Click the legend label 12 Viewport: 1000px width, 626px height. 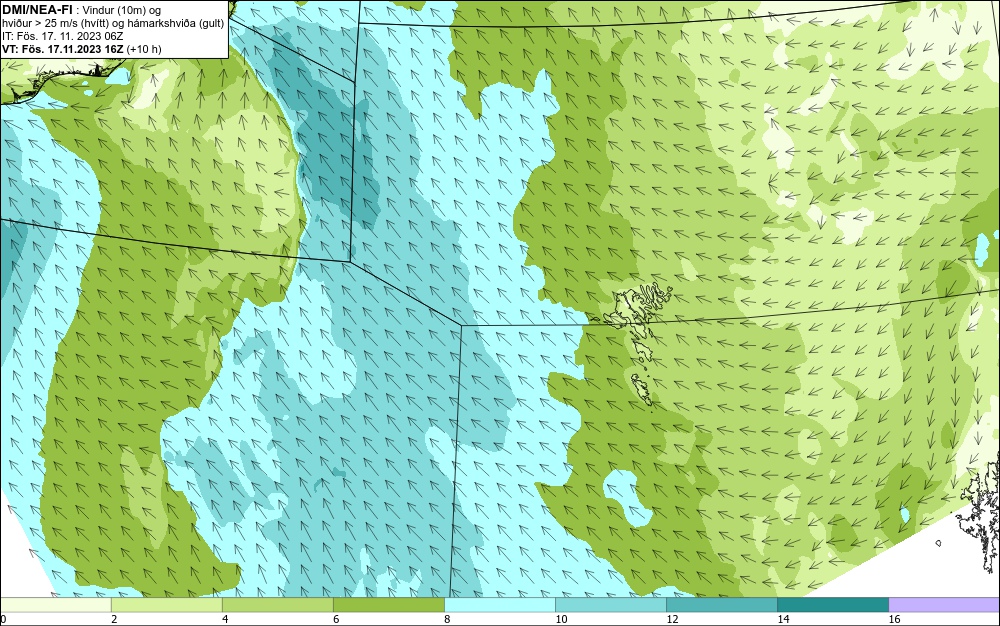coord(672,619)
